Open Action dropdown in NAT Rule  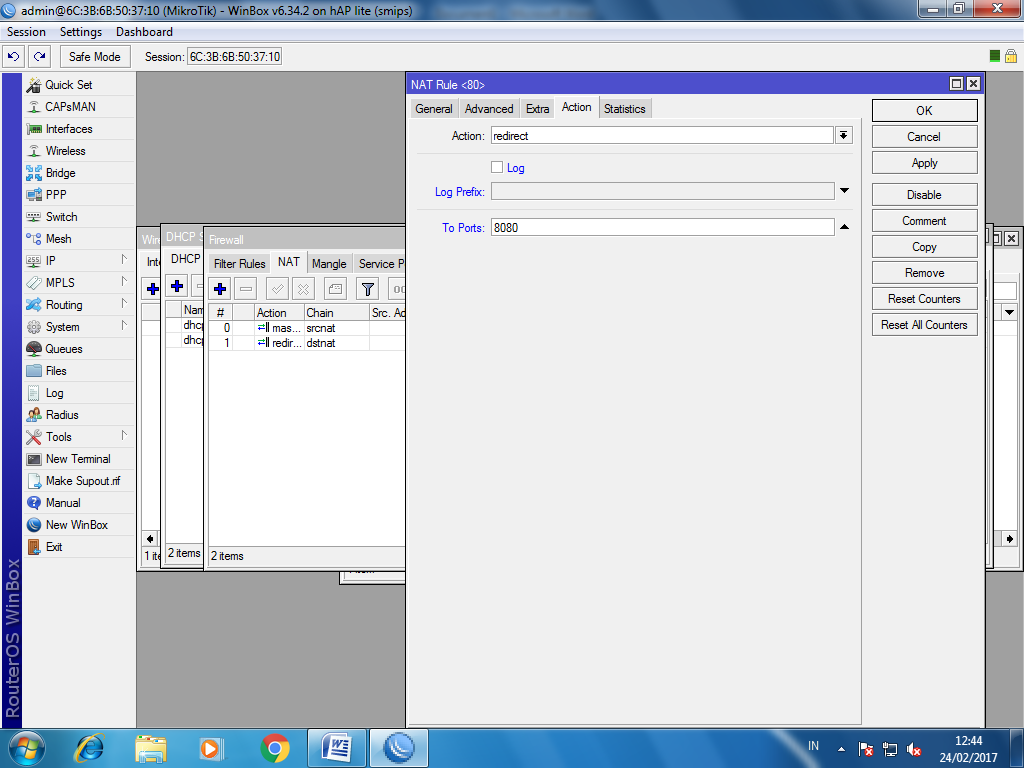pos(844,135)
